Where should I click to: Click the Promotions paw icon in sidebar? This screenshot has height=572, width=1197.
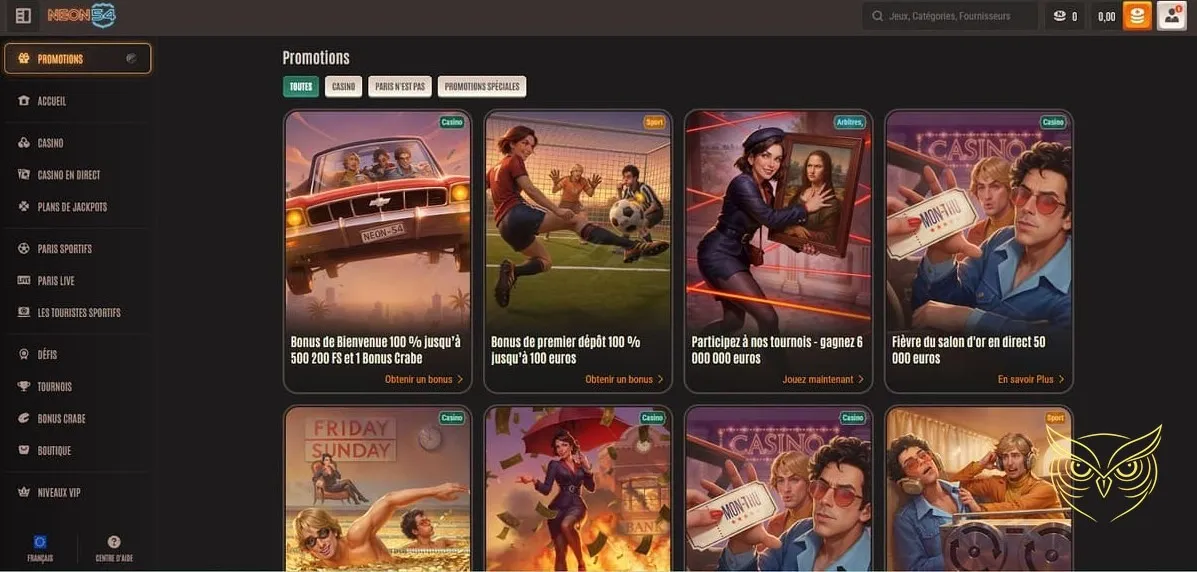tap(24, 59)
